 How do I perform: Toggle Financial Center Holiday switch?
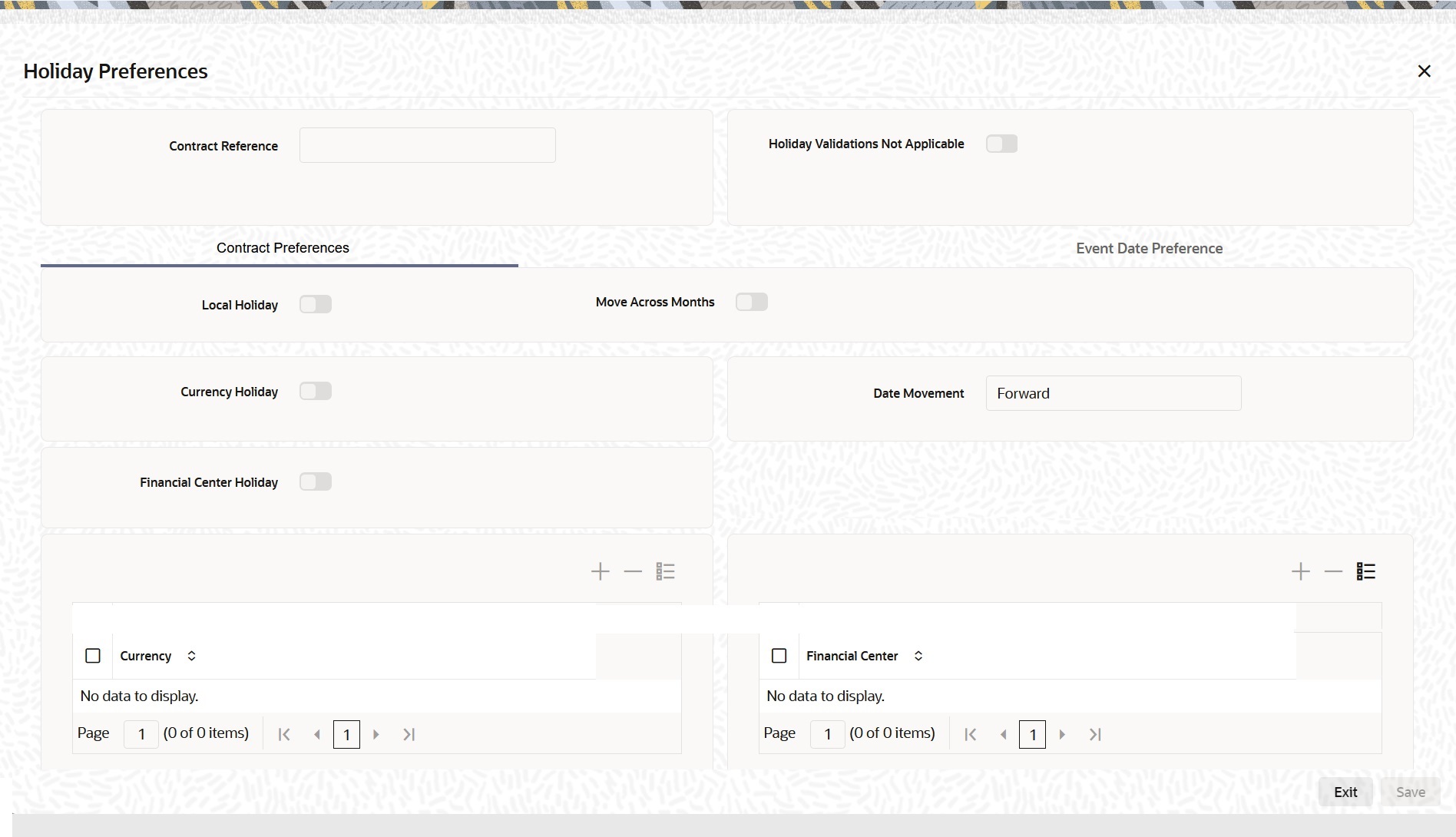[x=316, y=481]
